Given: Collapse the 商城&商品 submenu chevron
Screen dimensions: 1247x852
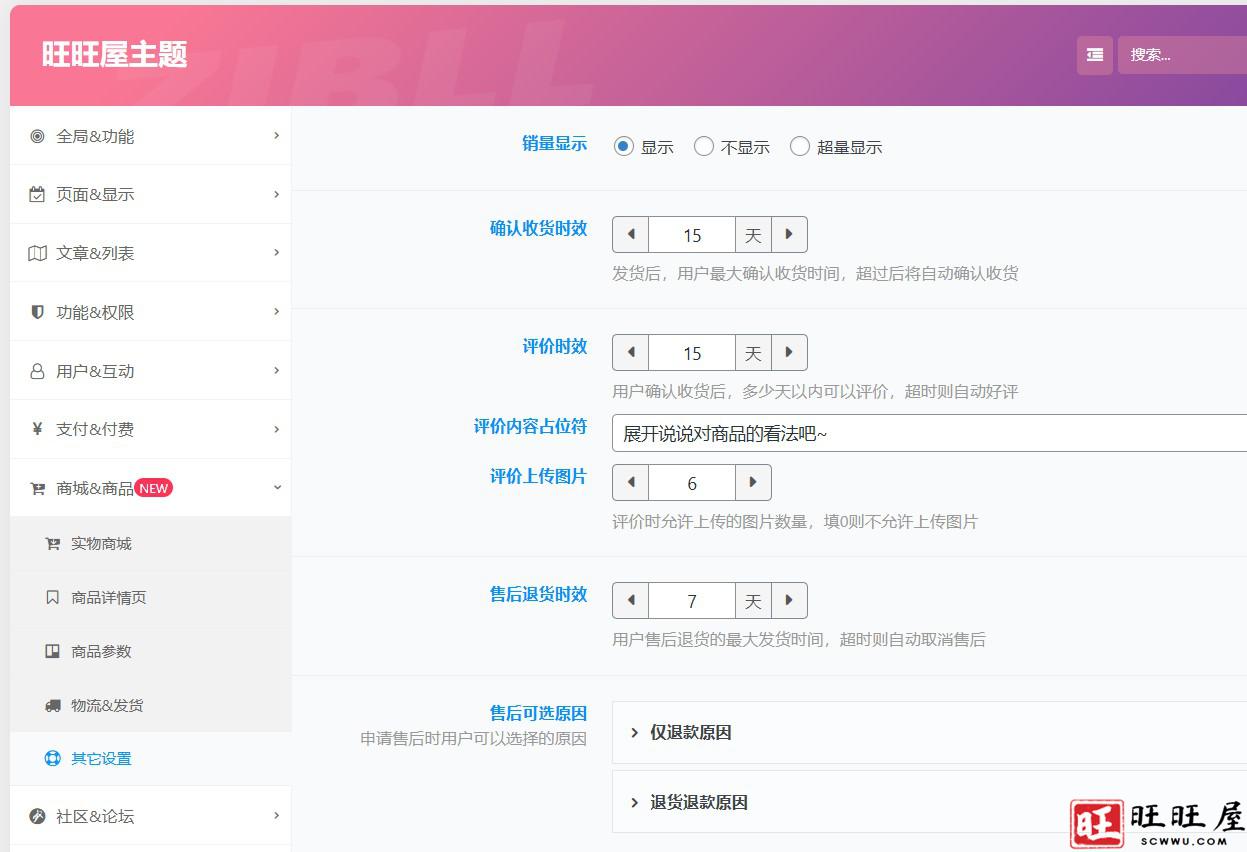Looking at the screenshot, I should tap(277, 488).
